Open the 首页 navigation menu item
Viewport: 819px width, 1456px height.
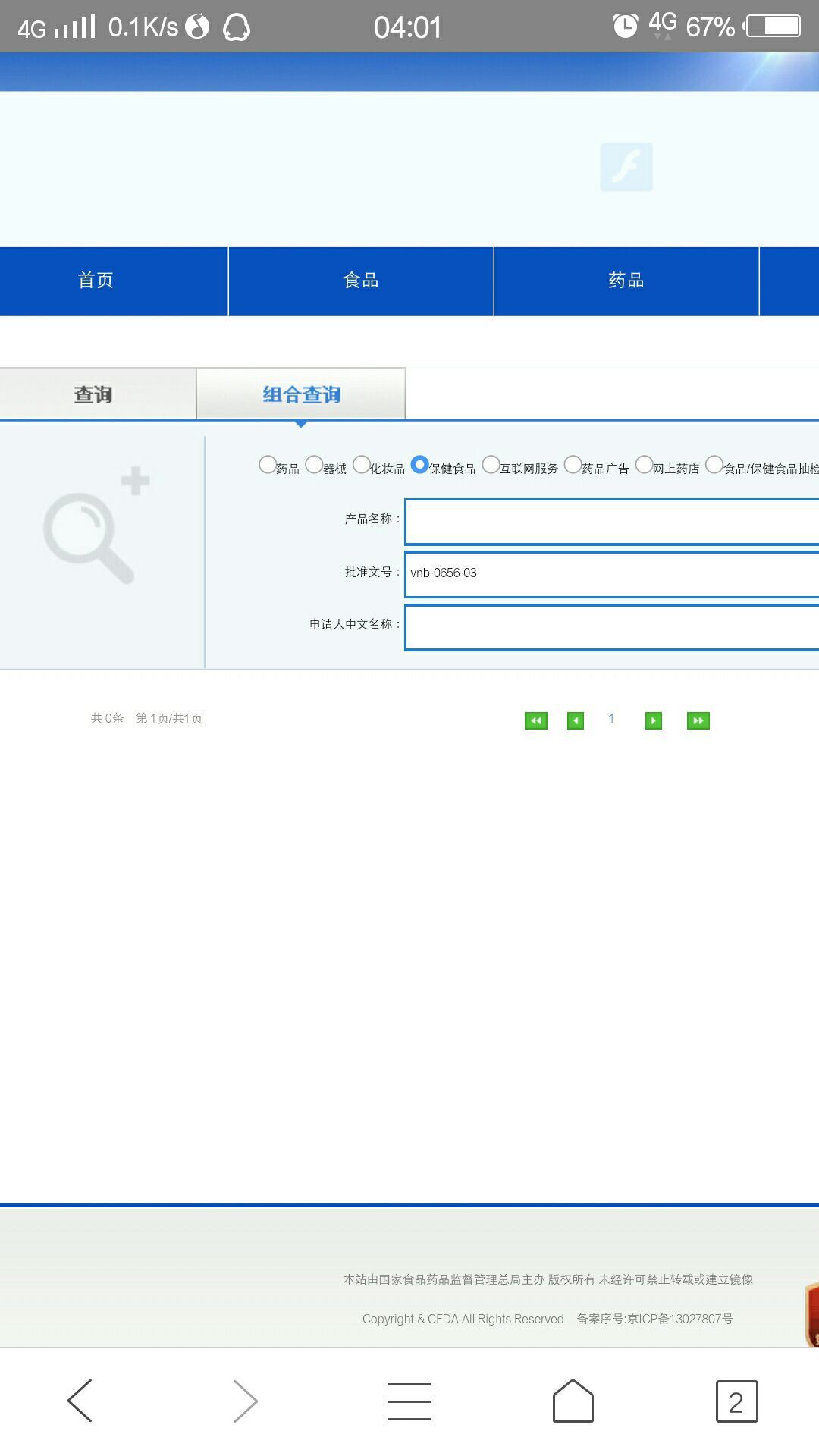click(x=96, y=281)
